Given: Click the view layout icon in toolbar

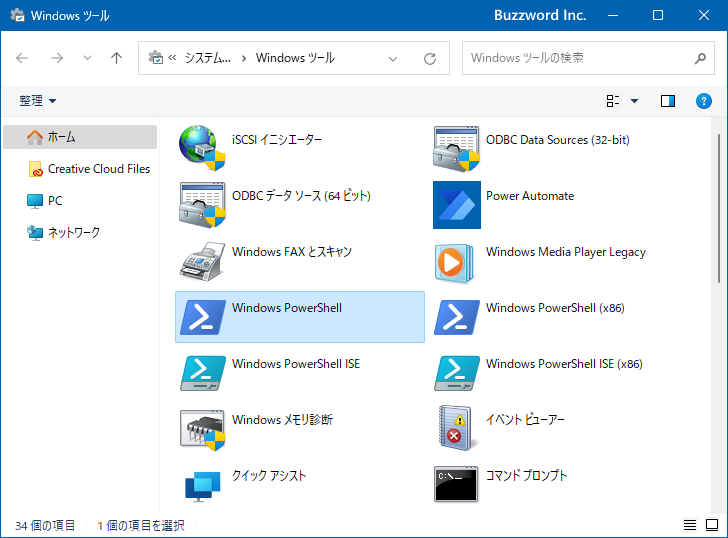Looking at the screenshot, I should [612, 101].
